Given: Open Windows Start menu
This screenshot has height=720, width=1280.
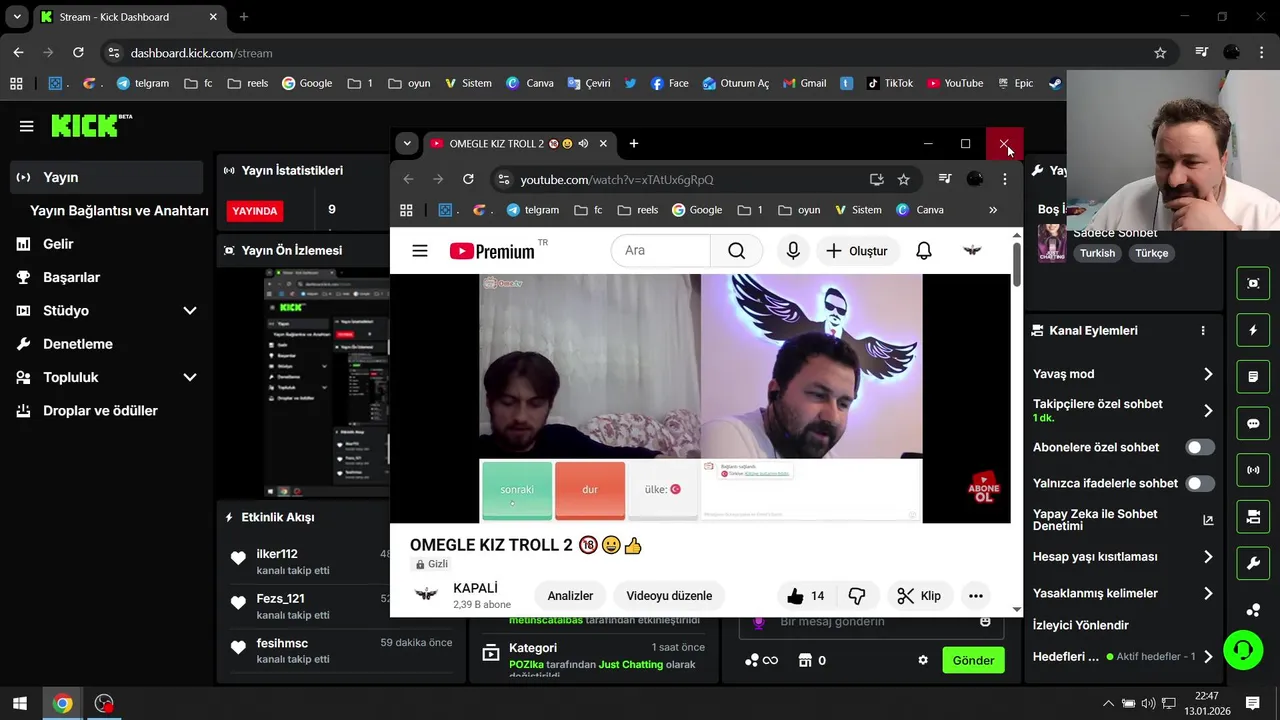Looking at the screenshot, I should (x=20, y=704).
